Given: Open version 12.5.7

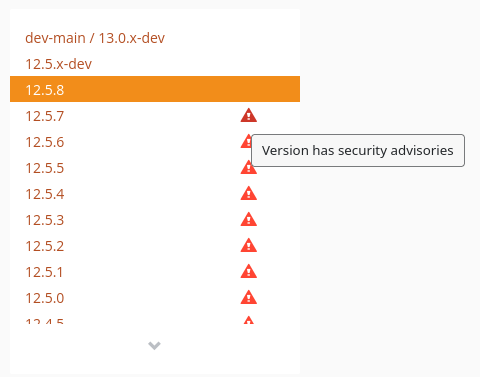Looking at the screenshot, I should (x=45, y=116).
